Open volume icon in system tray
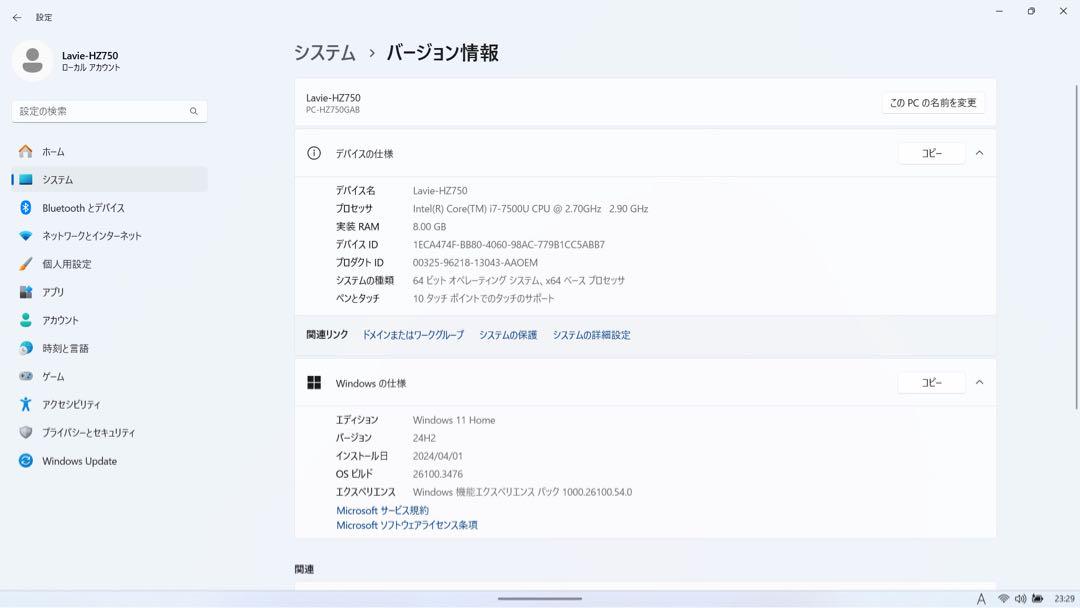The width and height of the screenshot is (1080, 608). tap(1020, 599)
